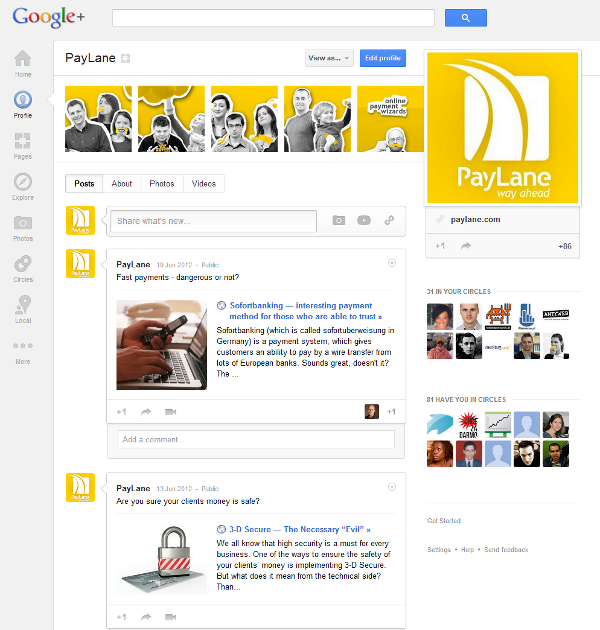Click the large PayLane logo image

(x=502, y=128)
